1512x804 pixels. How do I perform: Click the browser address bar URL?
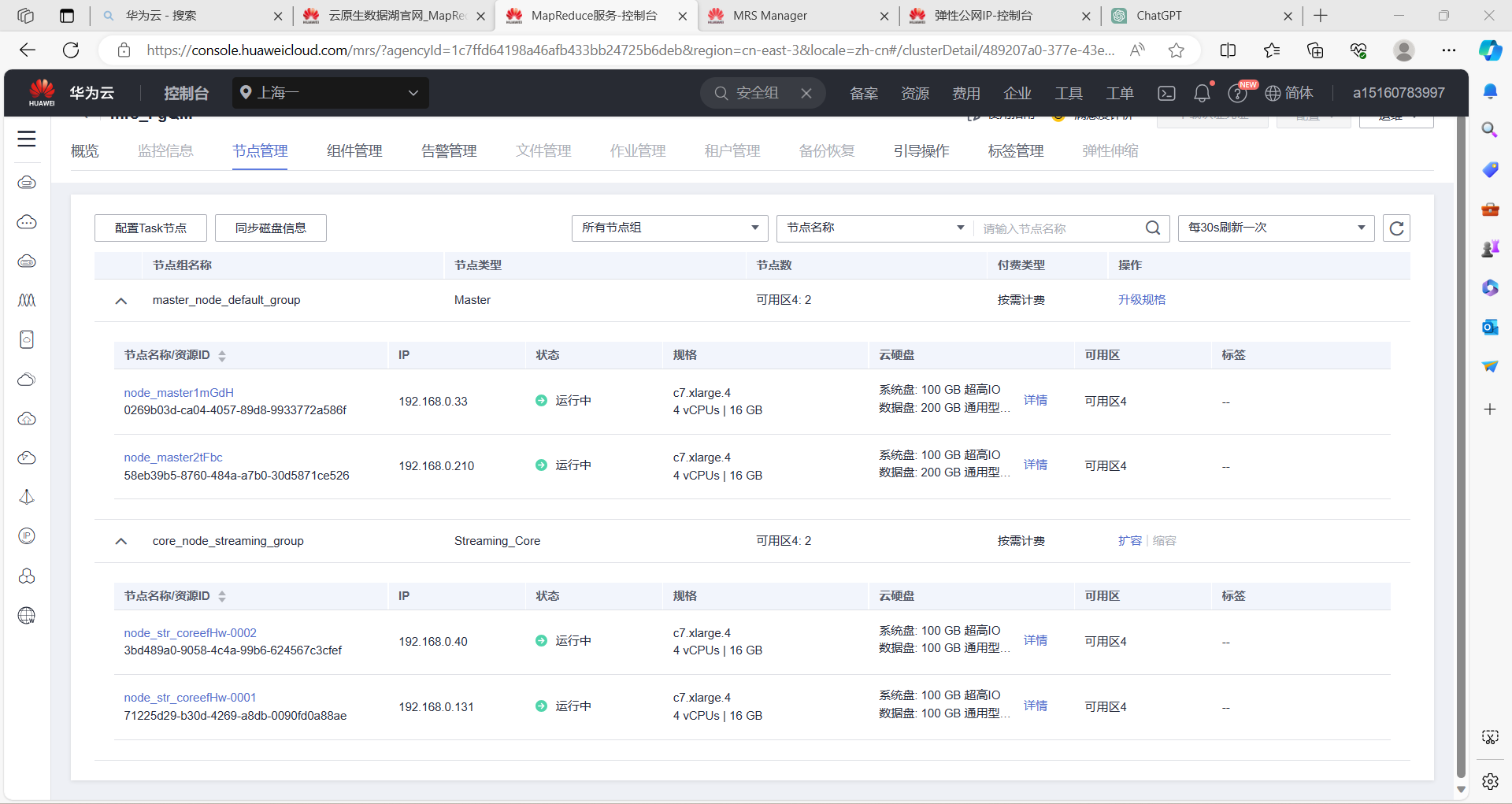[630, 50]
